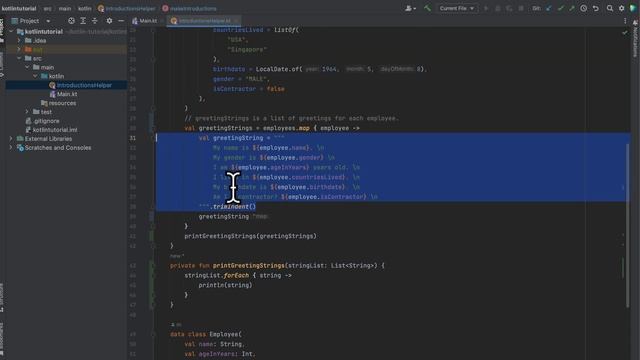Click Collapse All in Project panel
640x360 pixels.
[95, 21]
